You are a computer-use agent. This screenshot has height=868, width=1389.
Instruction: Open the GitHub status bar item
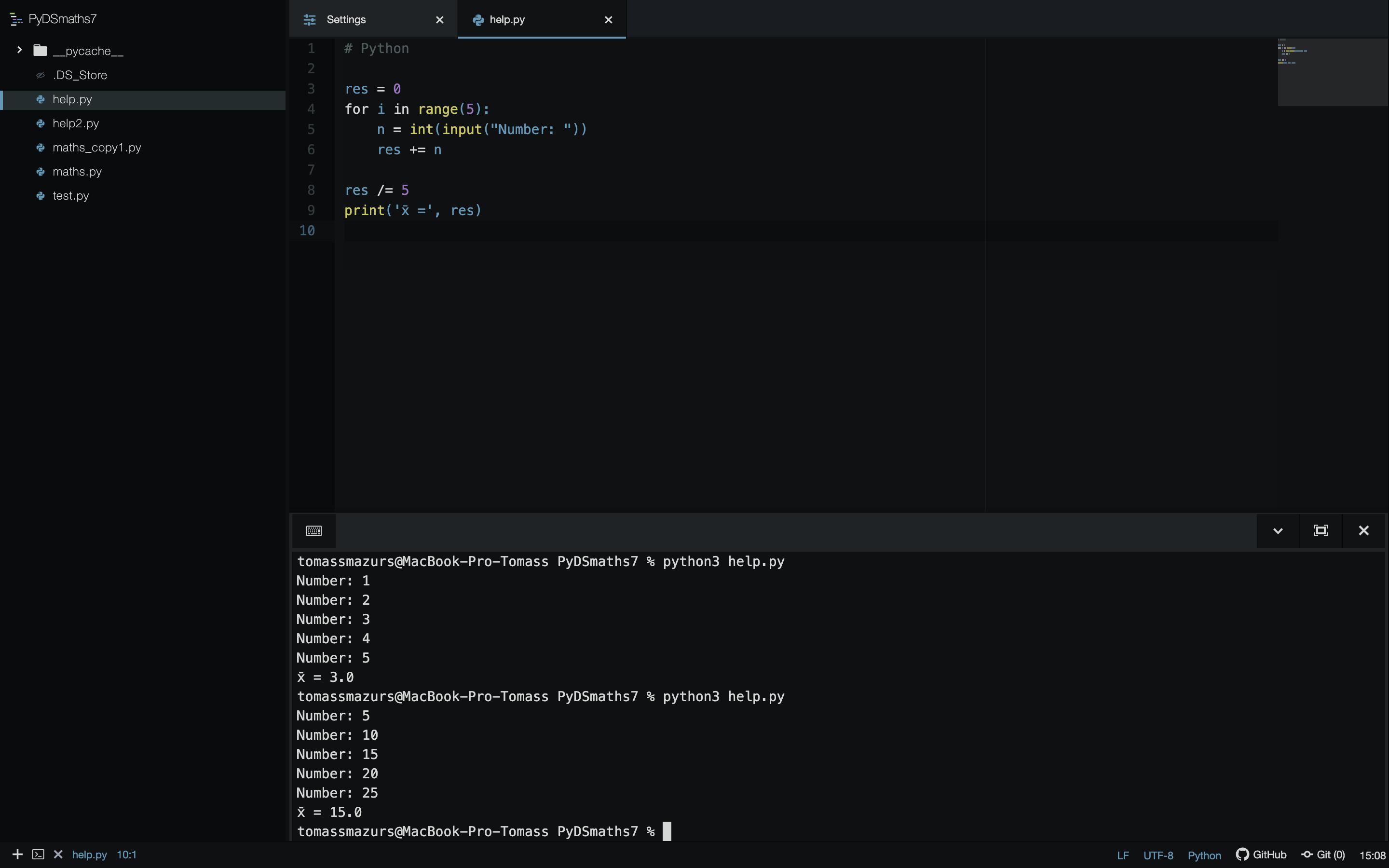click(x=1262, y=854)
